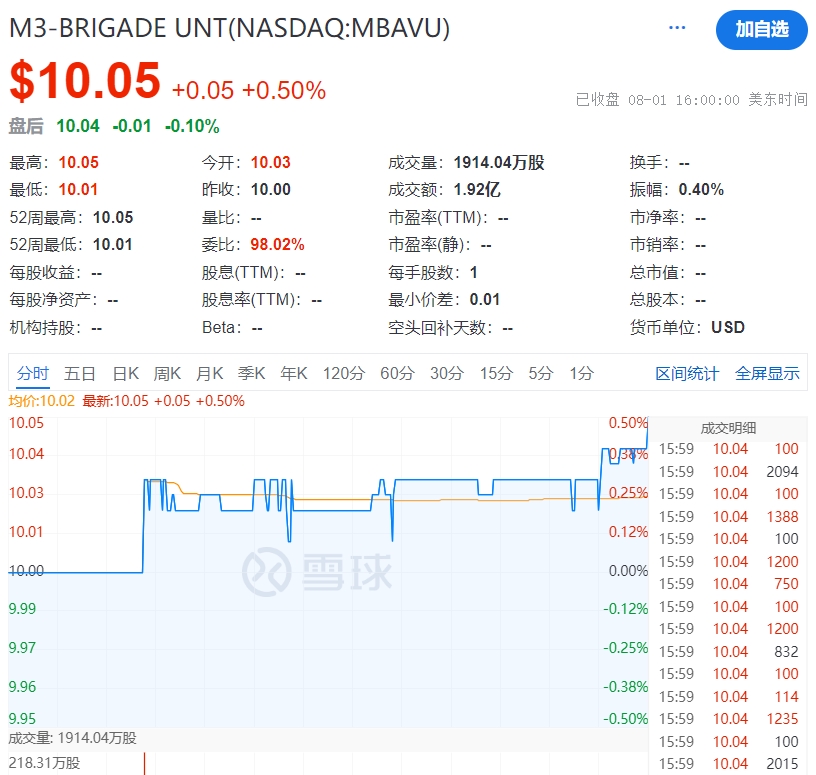Switch to the 日K daily candlestick tab

122,372
